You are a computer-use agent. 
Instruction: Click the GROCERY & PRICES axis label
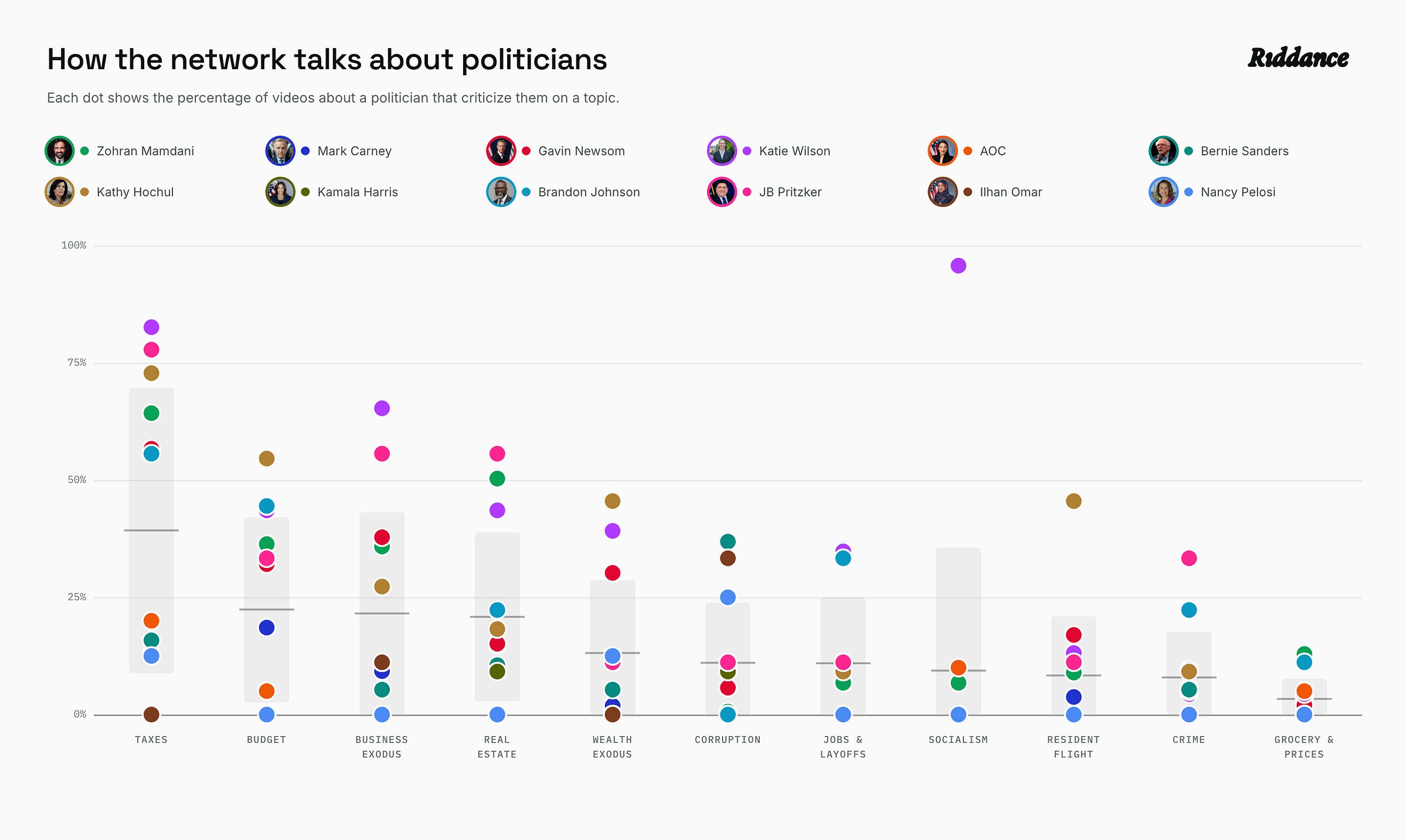pyautogui.click(x=1304, y=747)
